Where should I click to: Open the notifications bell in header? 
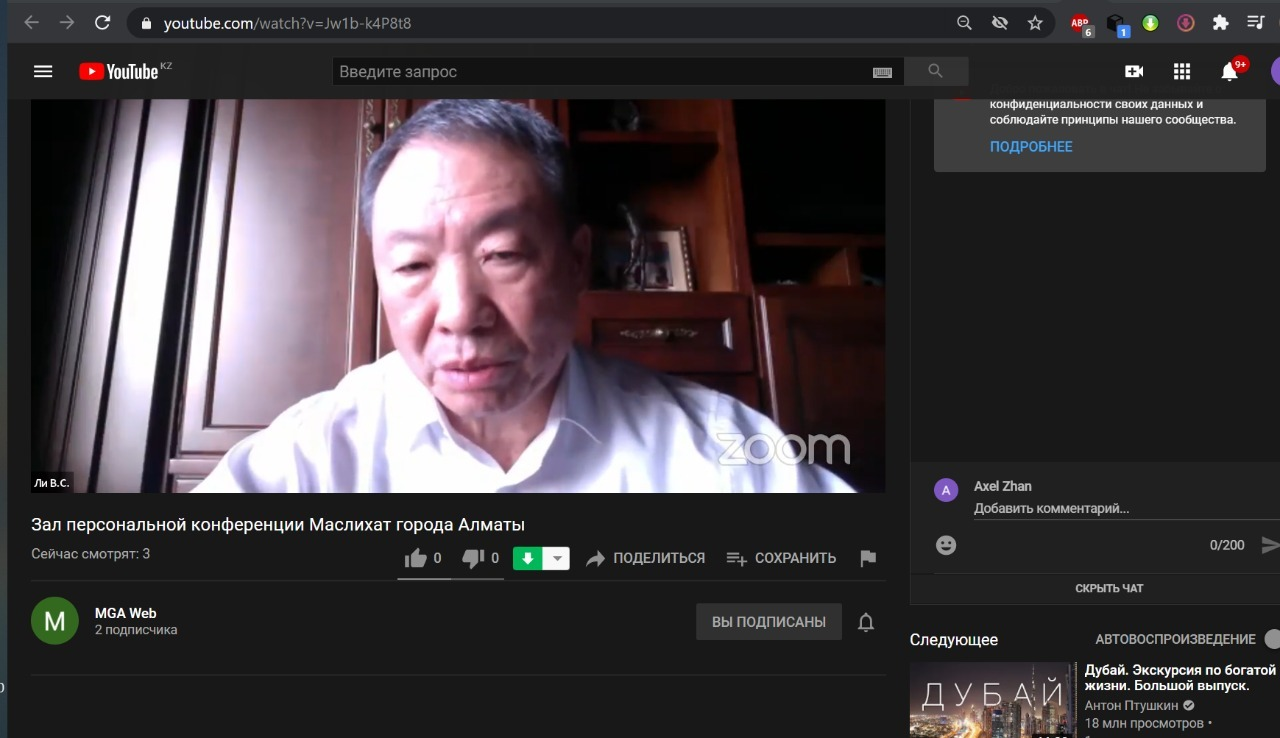pyautogui.click(x=1230, y=71)
